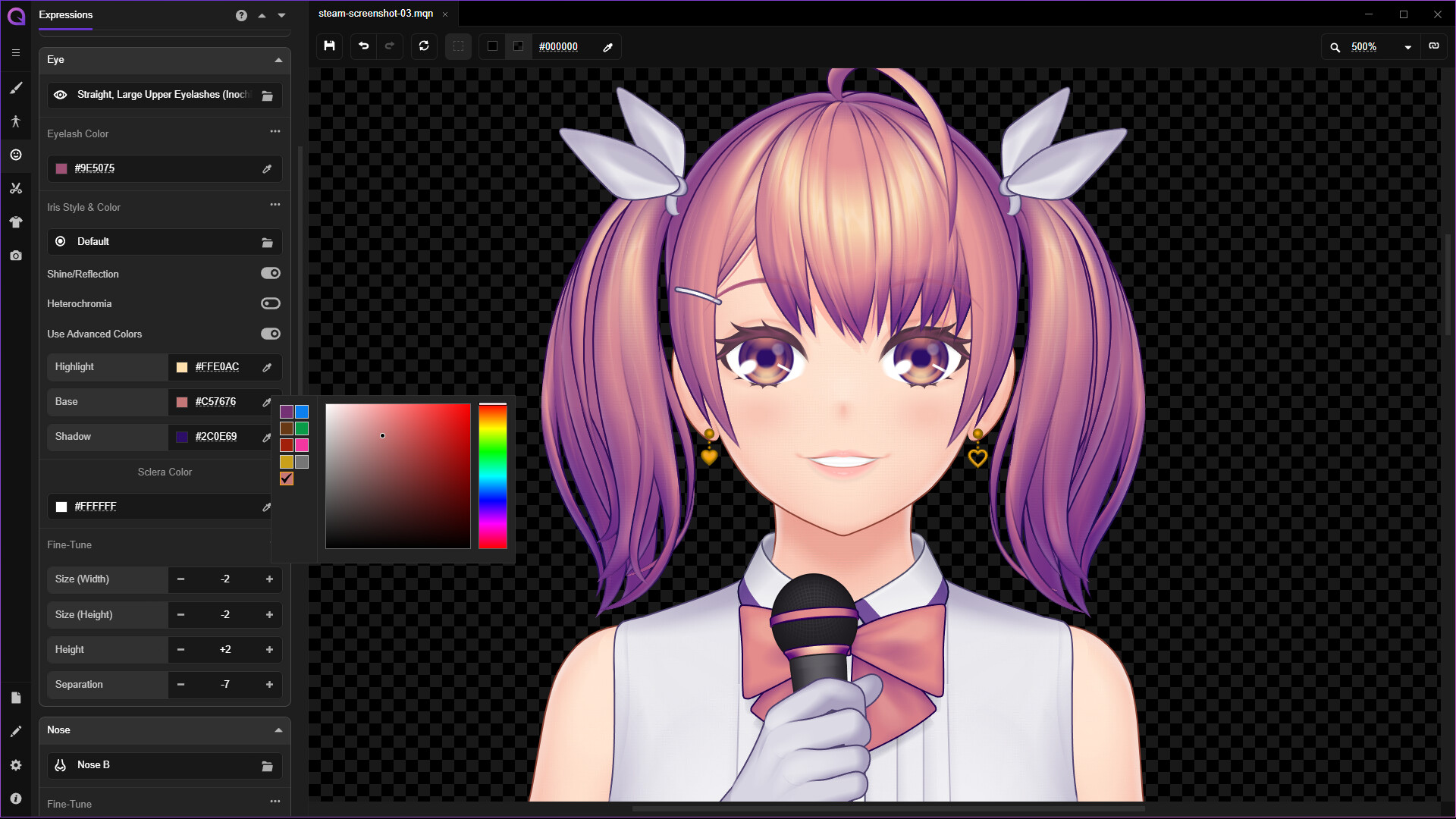Image resolution: width=1456 pixels, height=819 pixels.
Task: Collapse the Eye section
Action: pyautogui.click(x=278, y=59)
